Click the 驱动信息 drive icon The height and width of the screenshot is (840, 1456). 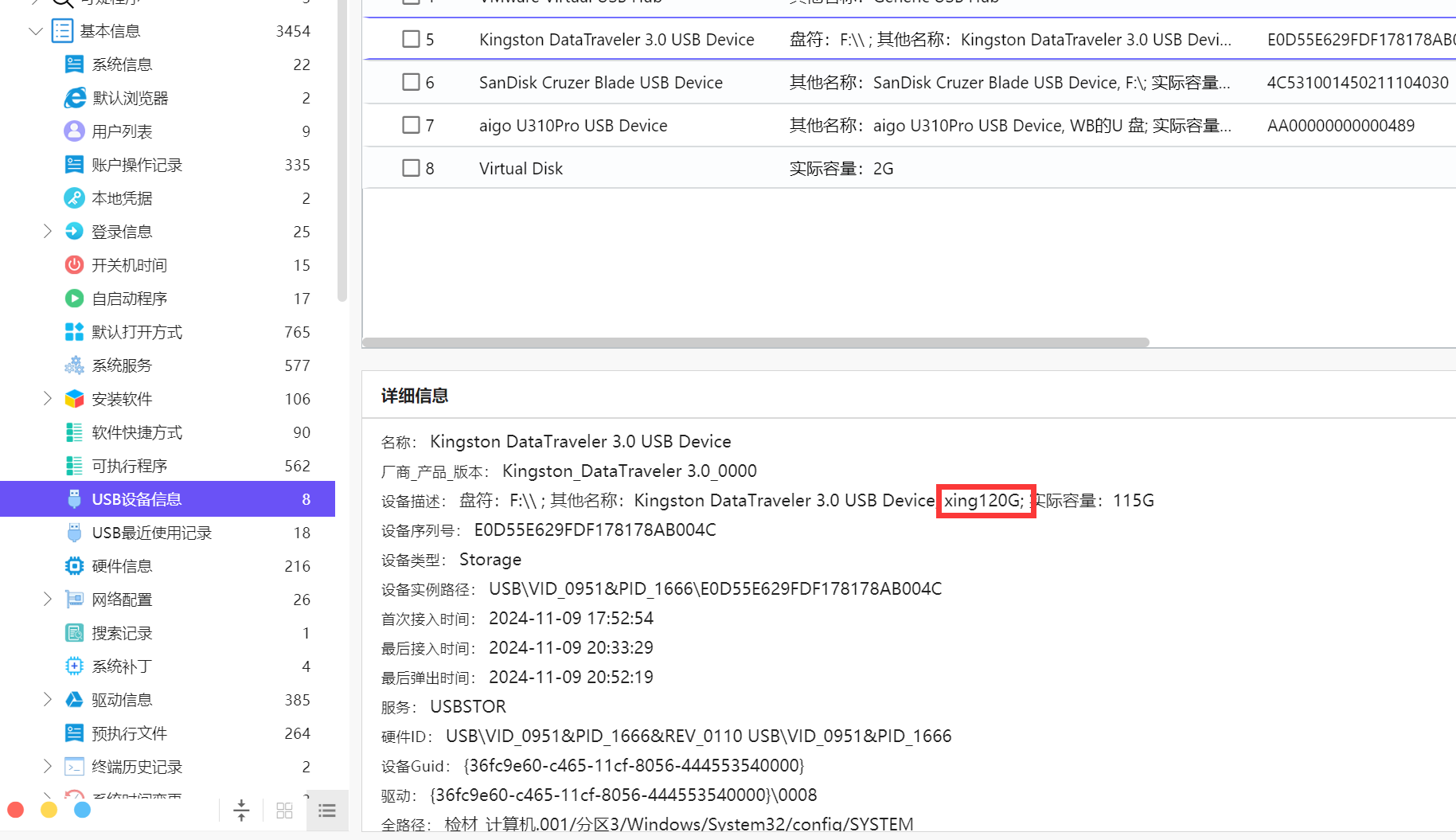(x=74, y=700)
